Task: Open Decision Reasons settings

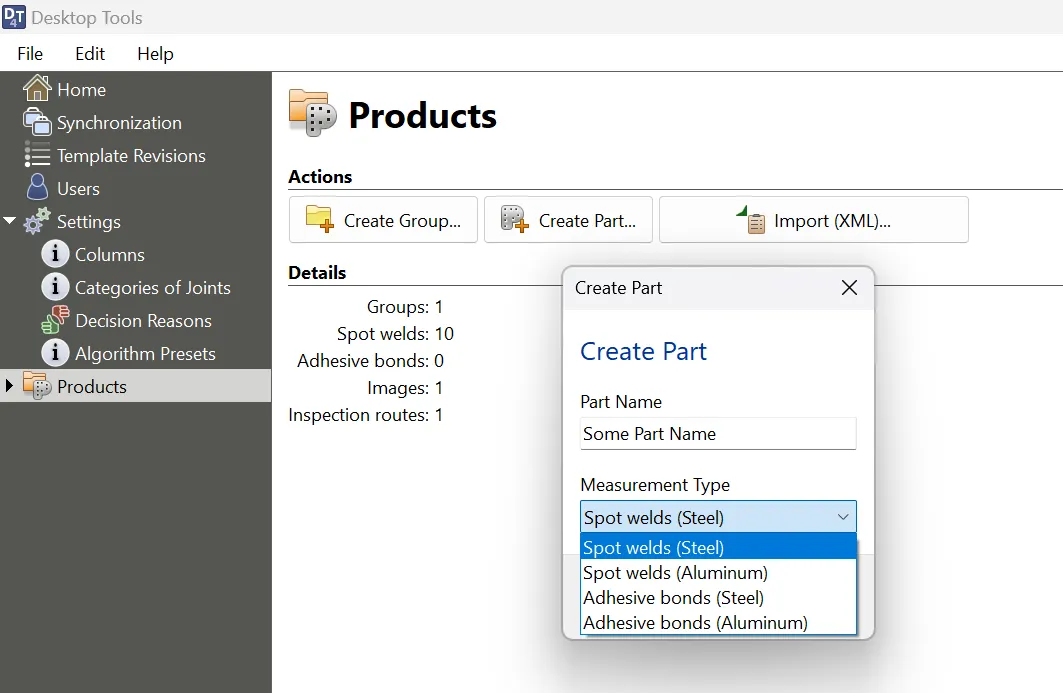Action: (144, 320)
